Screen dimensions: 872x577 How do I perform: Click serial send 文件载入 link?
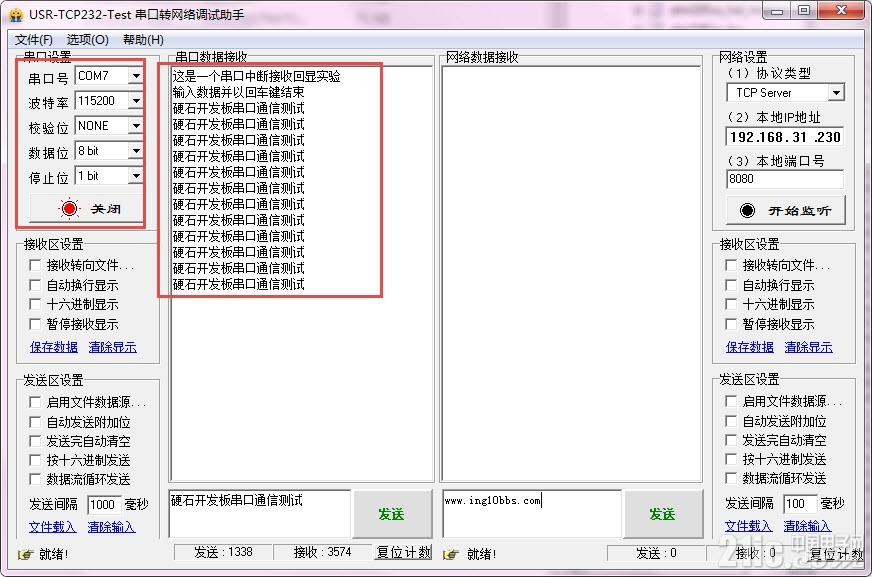[52, 526]
